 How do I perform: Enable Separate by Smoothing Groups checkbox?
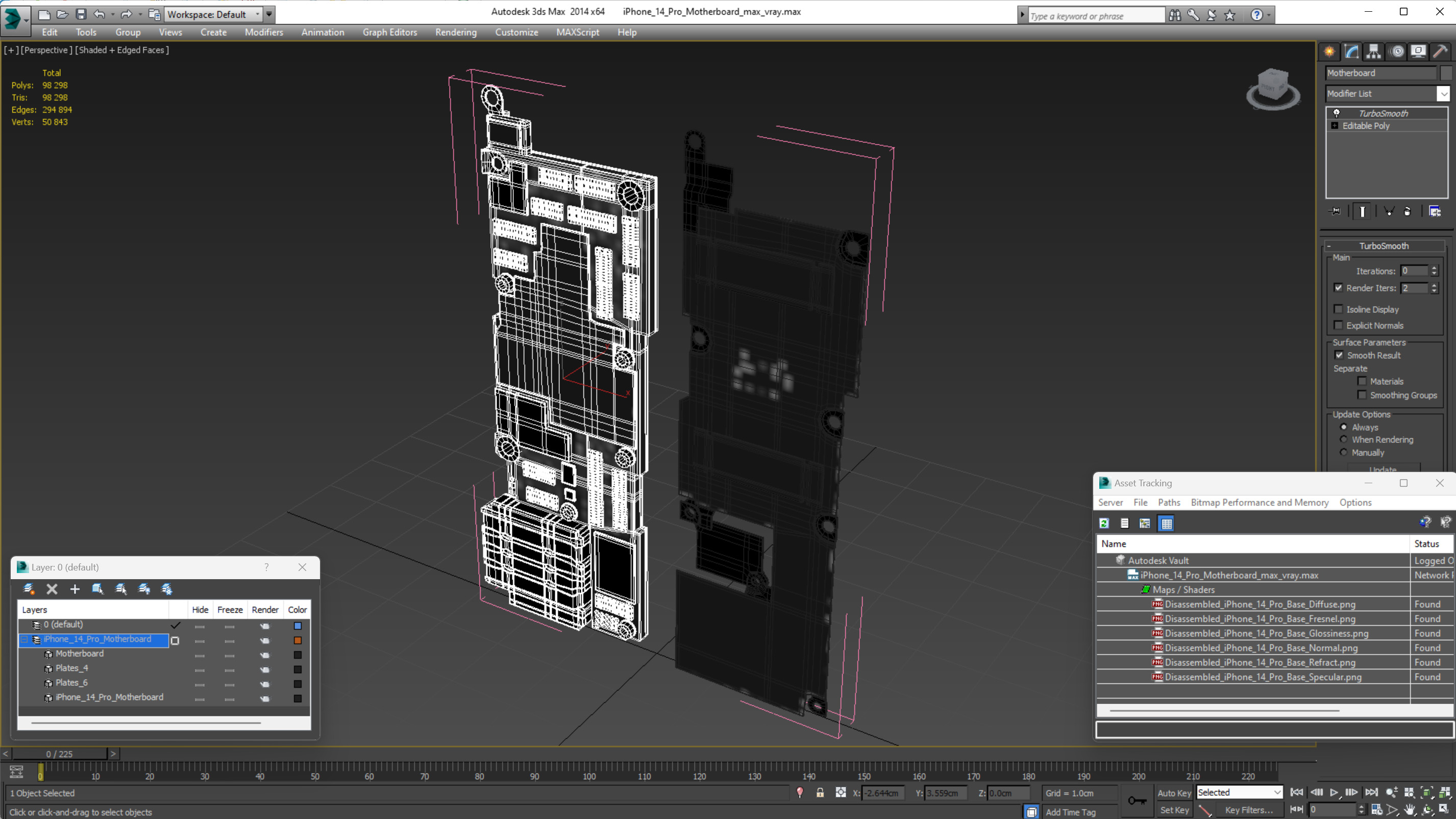click(x=1362, y=394)
